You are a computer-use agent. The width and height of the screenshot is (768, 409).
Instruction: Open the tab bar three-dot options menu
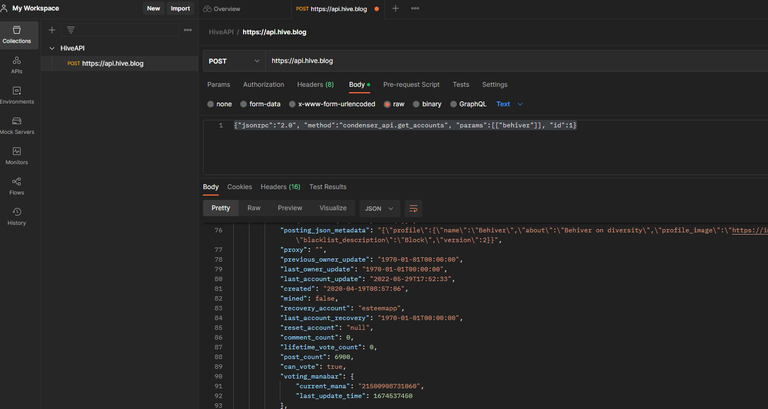[x=415, y=8]
